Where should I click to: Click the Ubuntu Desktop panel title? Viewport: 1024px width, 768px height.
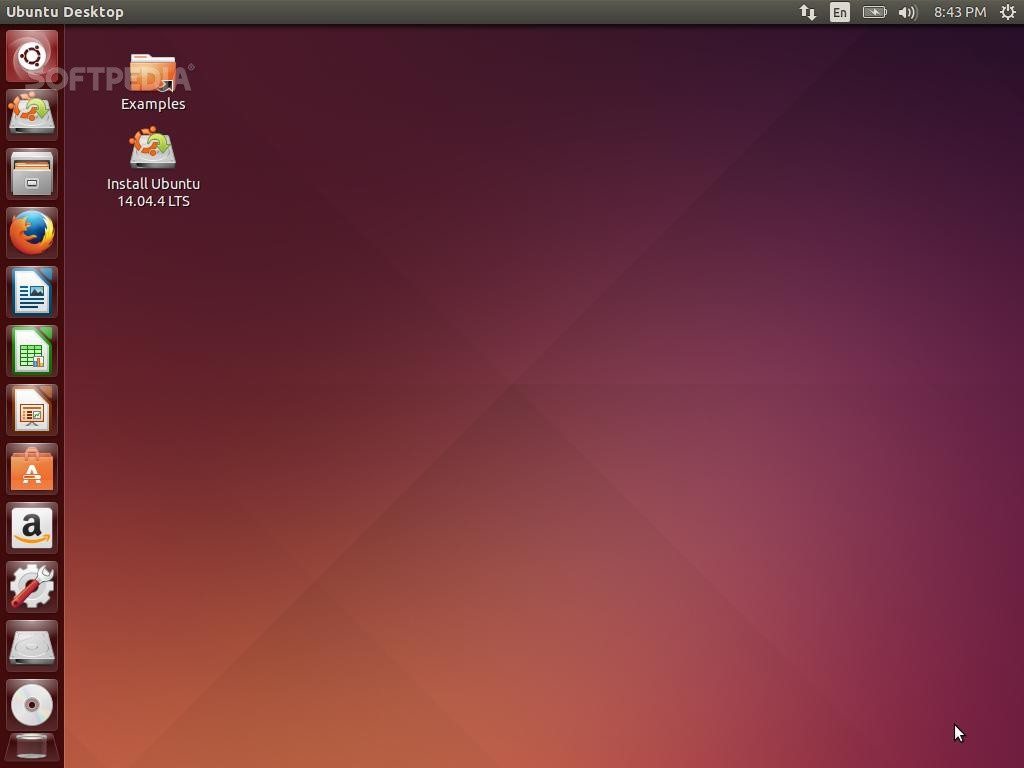(65, 12)
